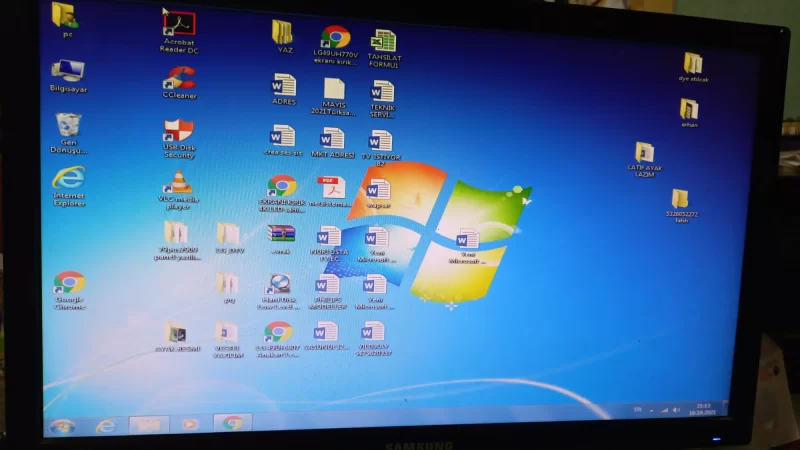Image resolution: width=800 pixels, height=450 pixels.
Task: Launch VLC media player shortcut
Action: pos(178,190)
